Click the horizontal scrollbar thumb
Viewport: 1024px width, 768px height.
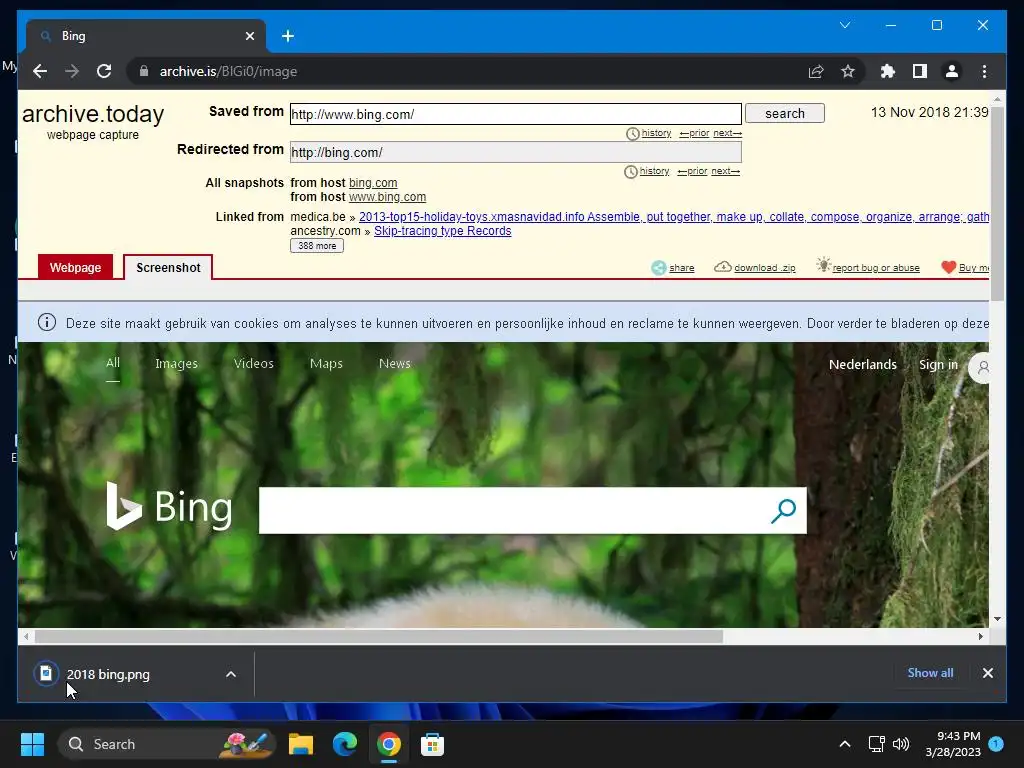pyautogui.click(x=379, y=636)
